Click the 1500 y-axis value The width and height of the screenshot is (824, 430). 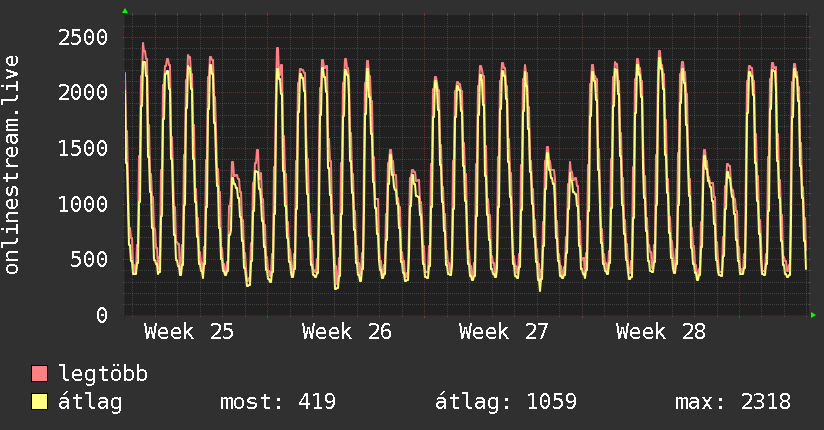pos(83,148)
